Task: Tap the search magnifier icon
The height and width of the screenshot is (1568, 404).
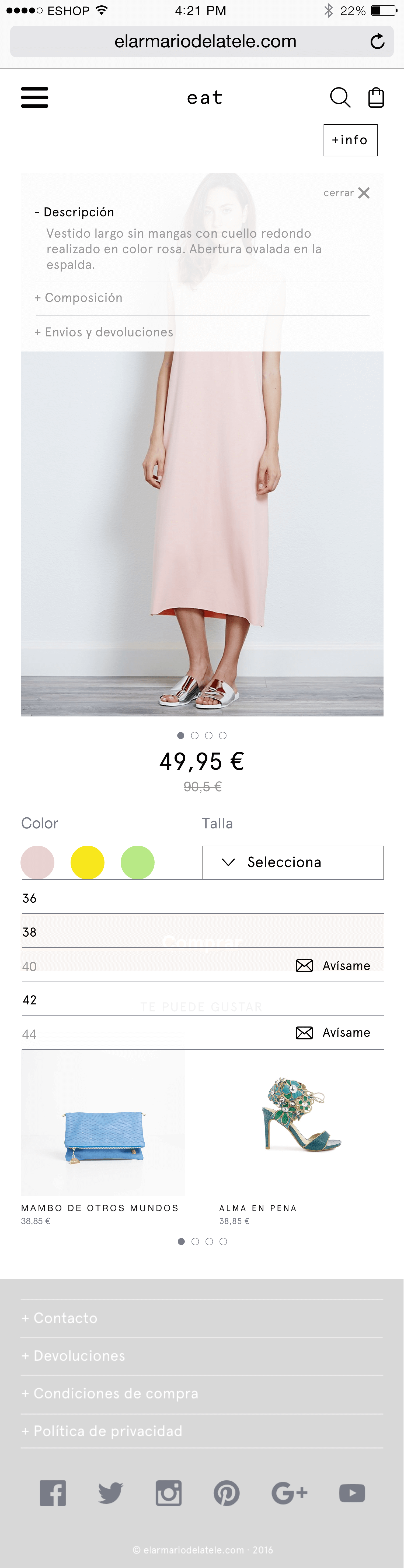Action: [x=340, y=97]
